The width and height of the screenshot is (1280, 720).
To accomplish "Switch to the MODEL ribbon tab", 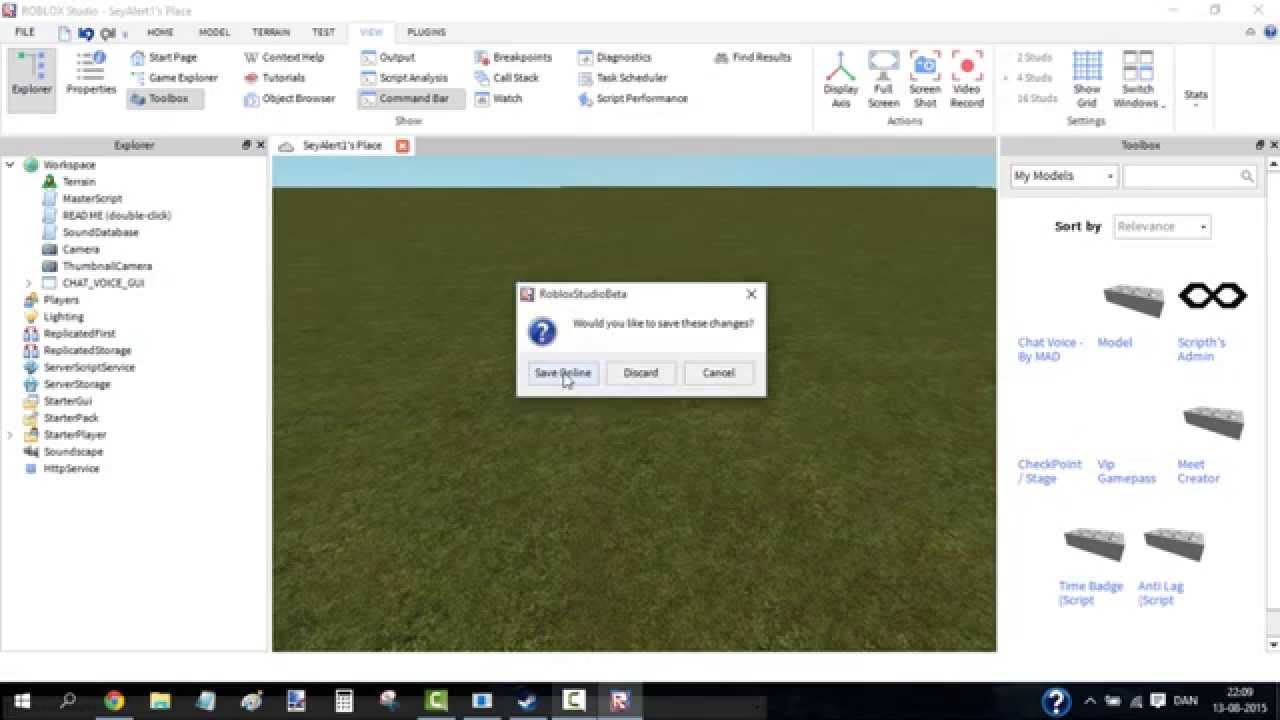I will [214, 32].
